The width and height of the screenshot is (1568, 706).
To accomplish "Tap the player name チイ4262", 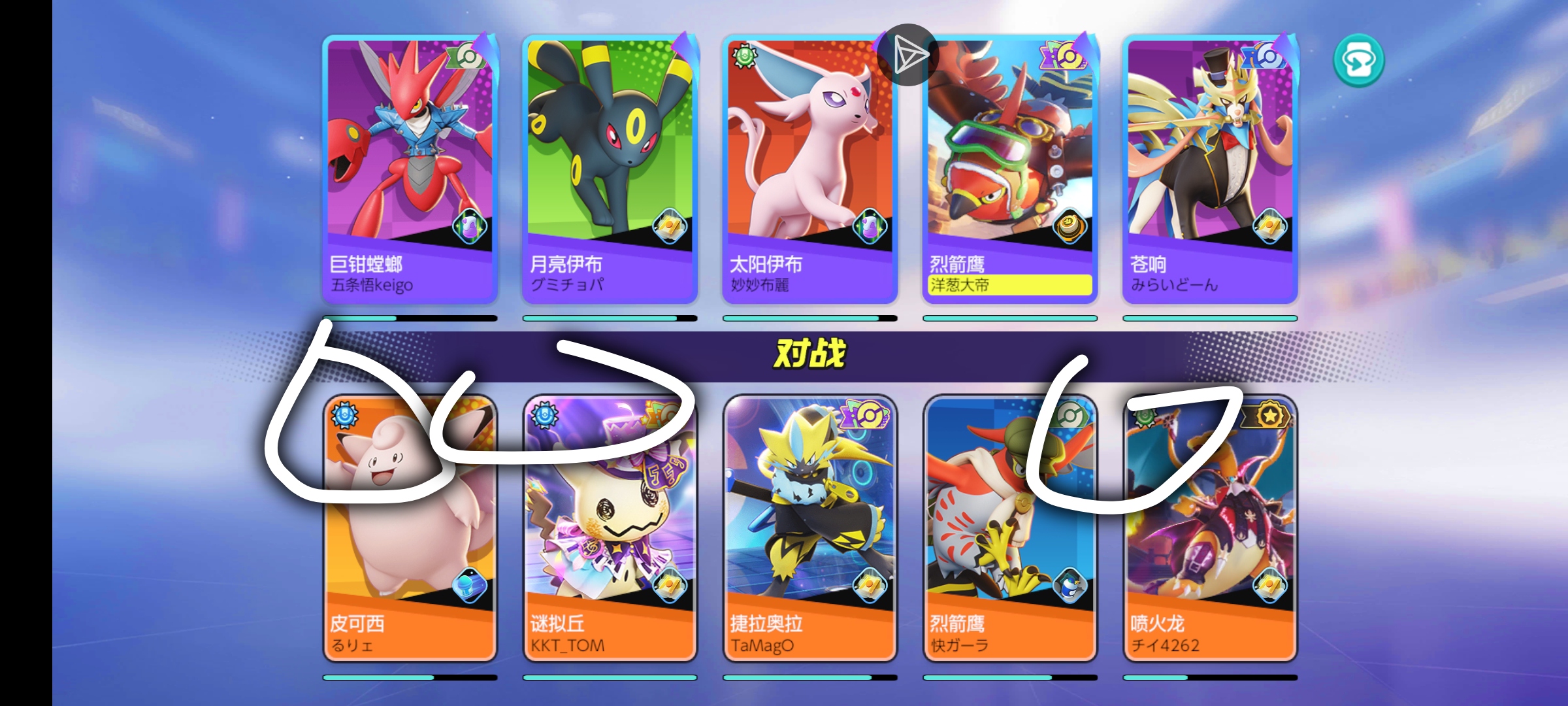I will tap(1165, 645).
